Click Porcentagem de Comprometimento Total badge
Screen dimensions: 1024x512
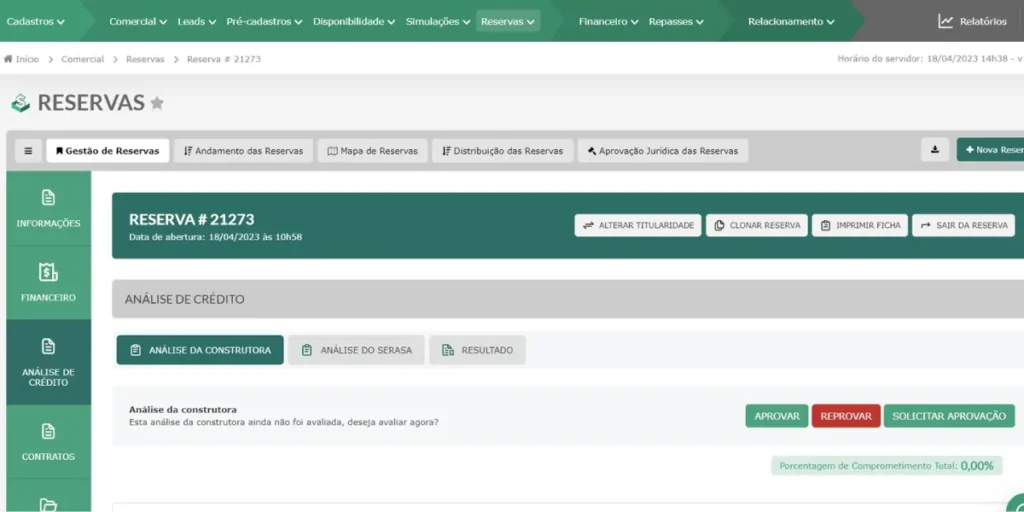pos(886,466)
